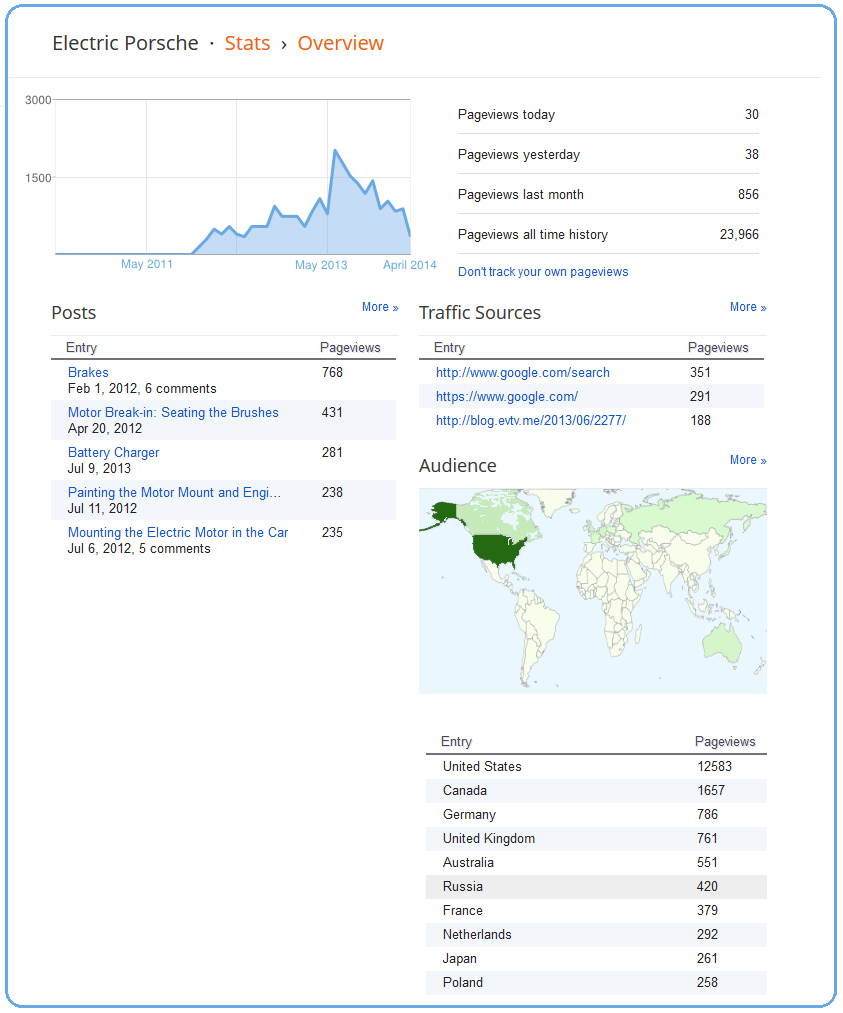Open the Stats breadcrumb link
The width and height of the screenshot is (843, 1013).
[x=247, y=43]
